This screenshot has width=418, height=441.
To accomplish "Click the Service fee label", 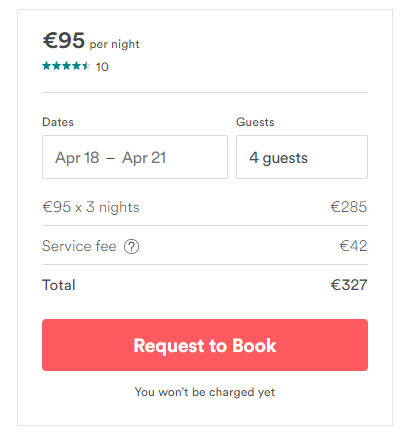I will tap(79, 246).
